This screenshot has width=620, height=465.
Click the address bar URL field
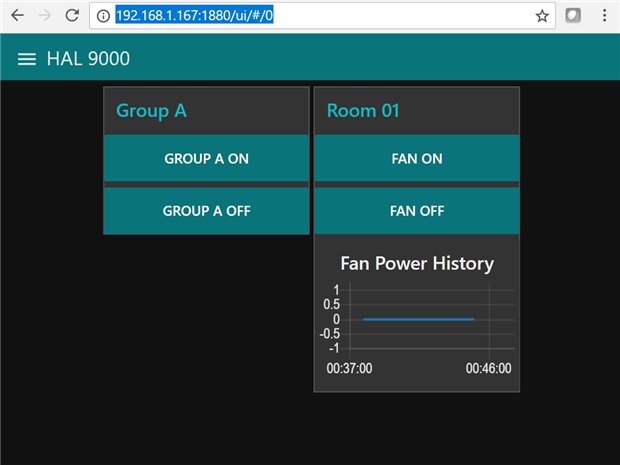pos(322,16)
